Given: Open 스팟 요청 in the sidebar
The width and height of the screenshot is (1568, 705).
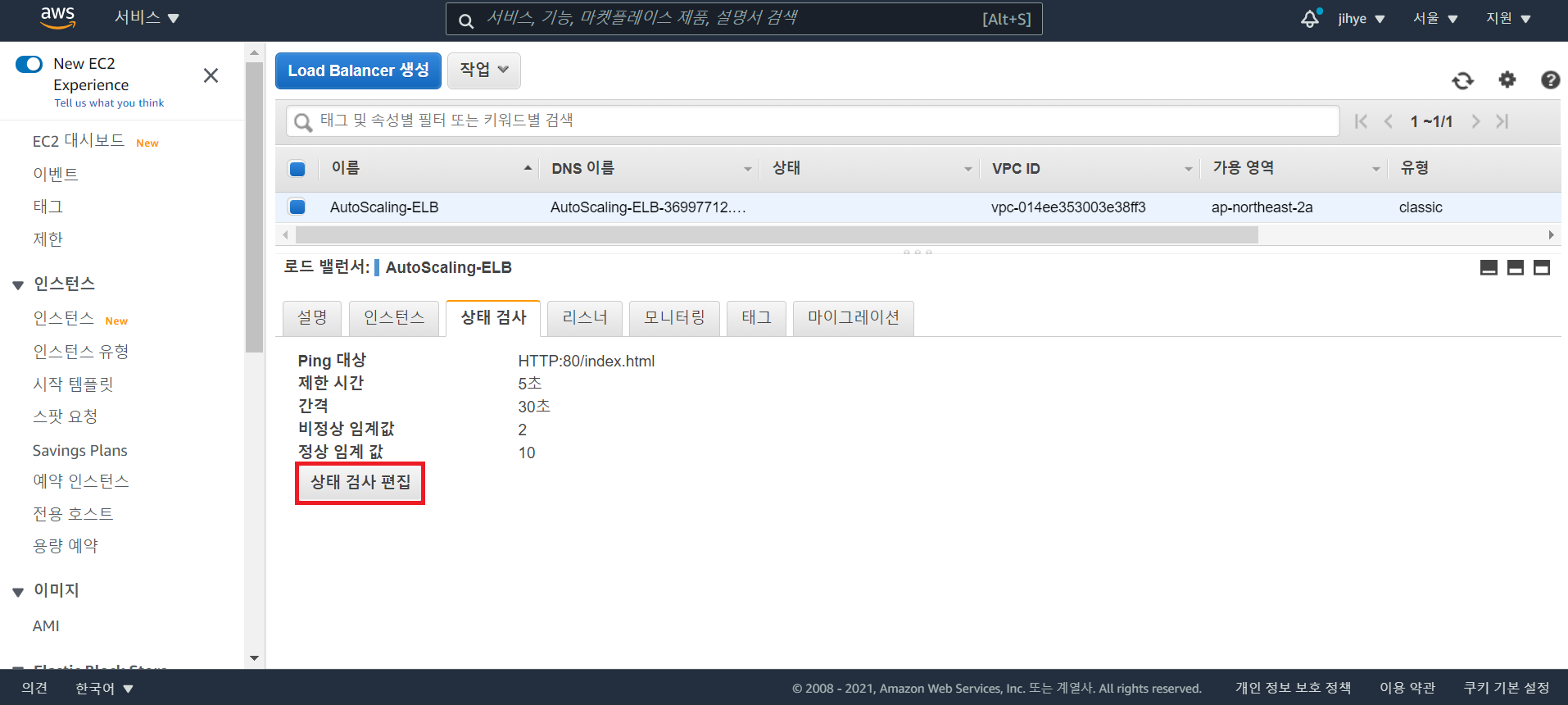Looking at the screenshot, I should point(65,416).
